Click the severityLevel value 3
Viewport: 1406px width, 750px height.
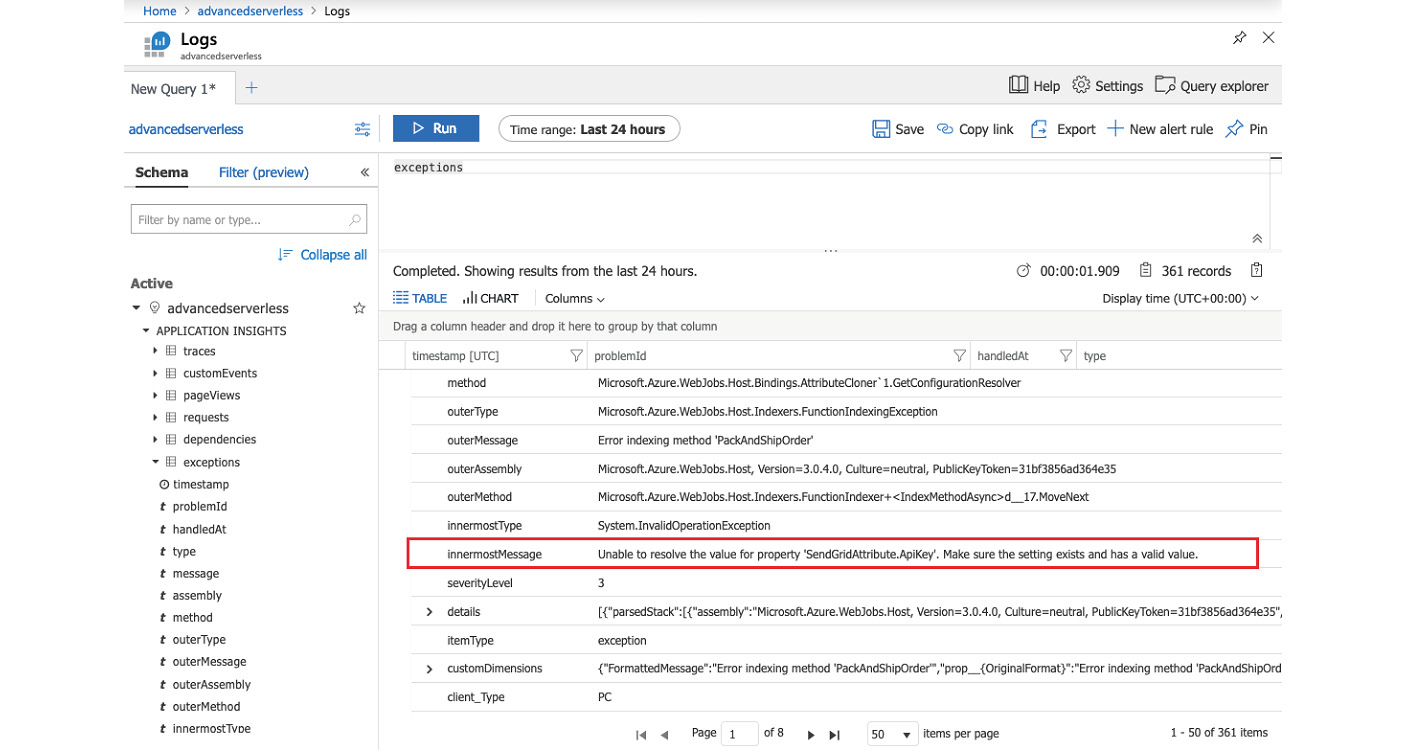tap(601, 583)
